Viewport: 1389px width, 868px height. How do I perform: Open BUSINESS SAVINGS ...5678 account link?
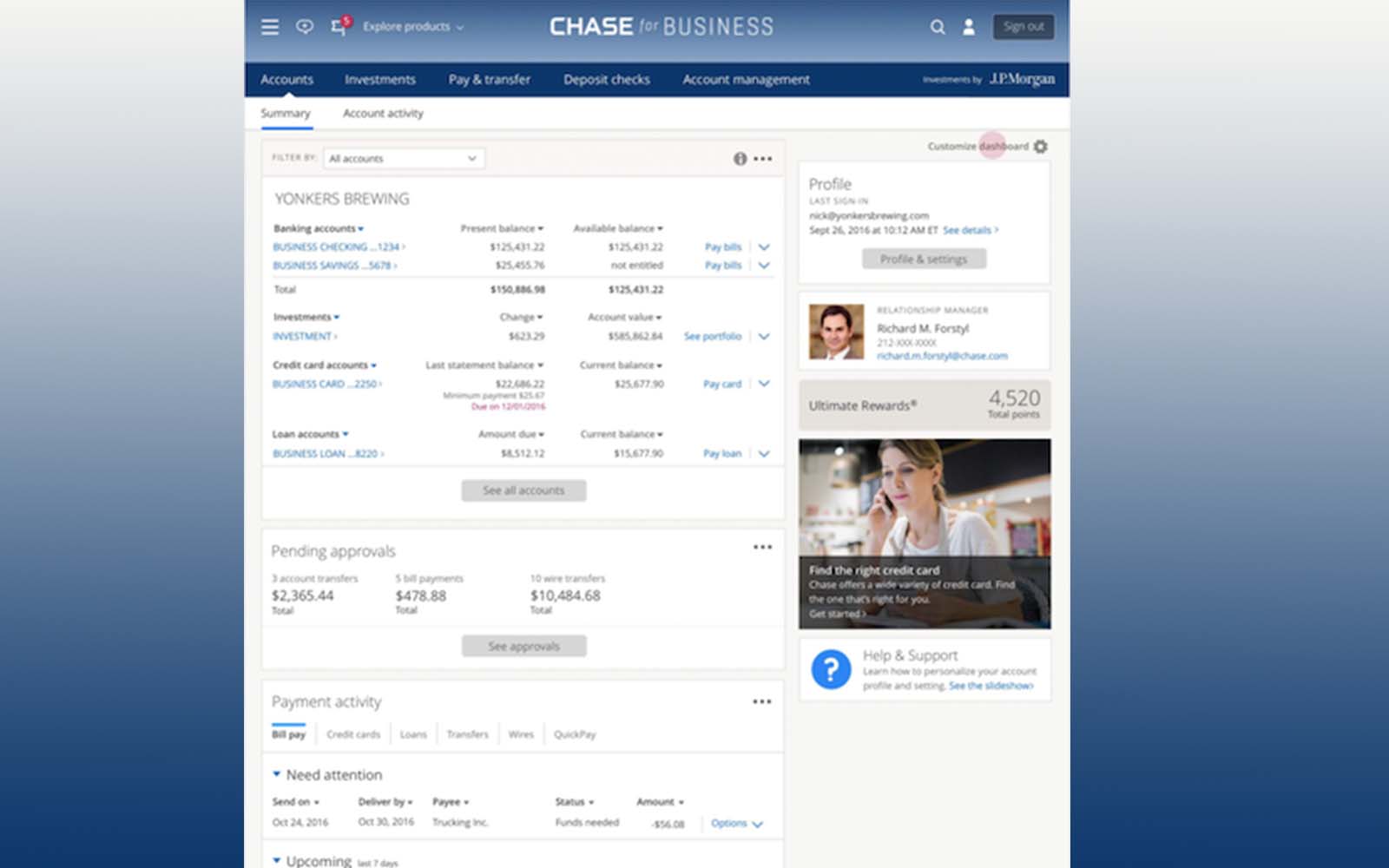335,266
